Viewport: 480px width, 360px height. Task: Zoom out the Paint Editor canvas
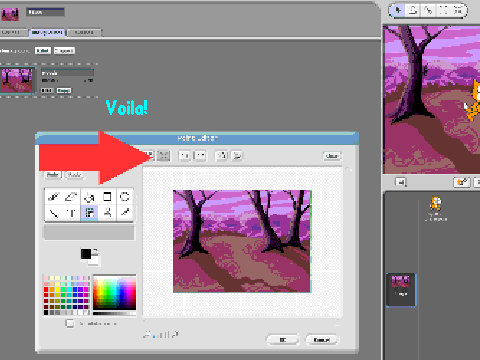[146, 334]
